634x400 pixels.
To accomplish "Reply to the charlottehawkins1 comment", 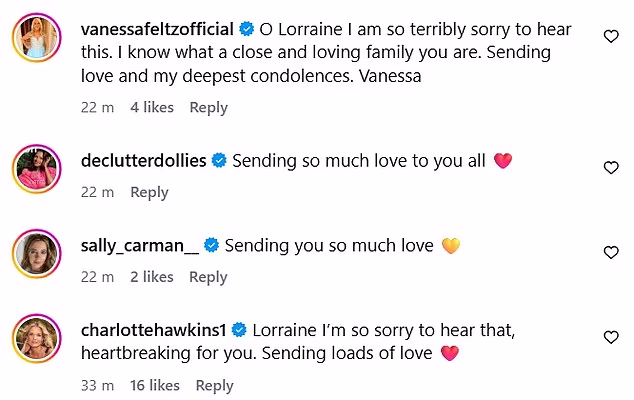I will (x=215, y=385).
